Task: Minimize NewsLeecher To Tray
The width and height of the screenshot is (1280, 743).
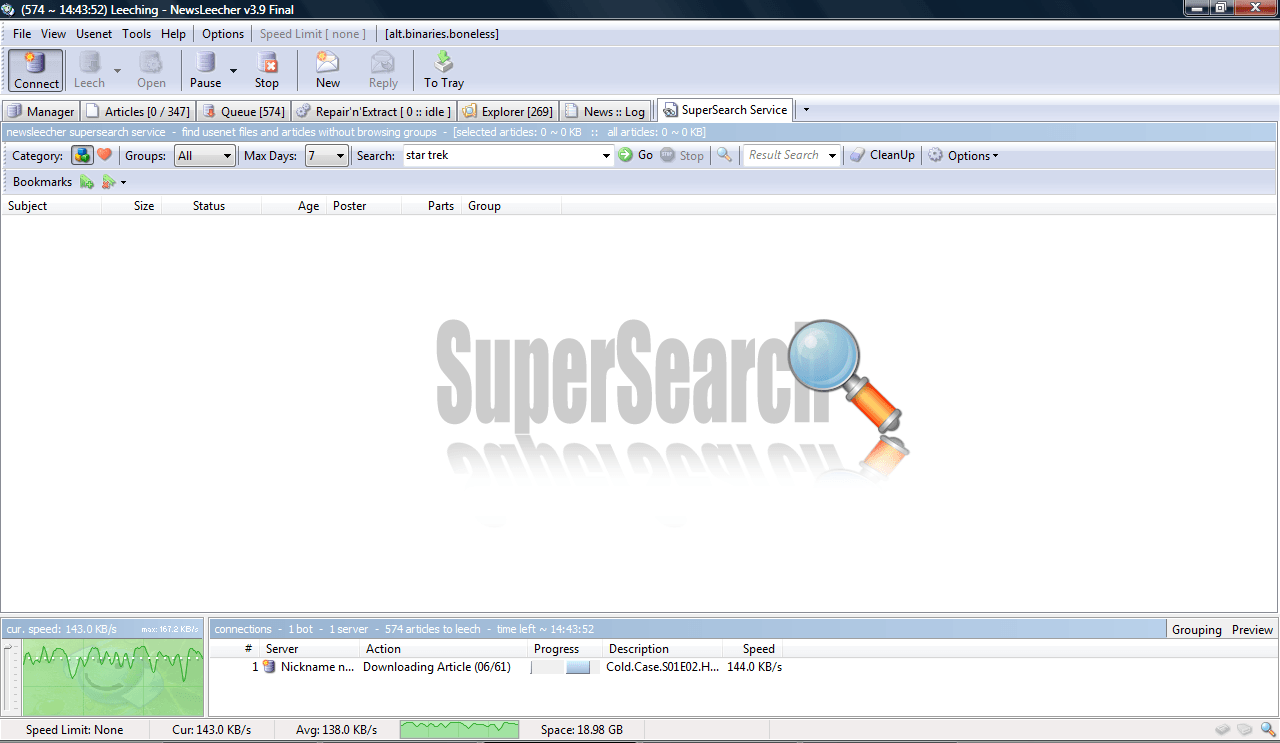Action: [444, 71]
